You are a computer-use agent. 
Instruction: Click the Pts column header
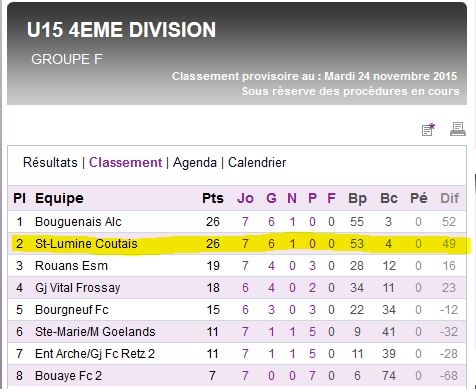click(x=213, y=198)
